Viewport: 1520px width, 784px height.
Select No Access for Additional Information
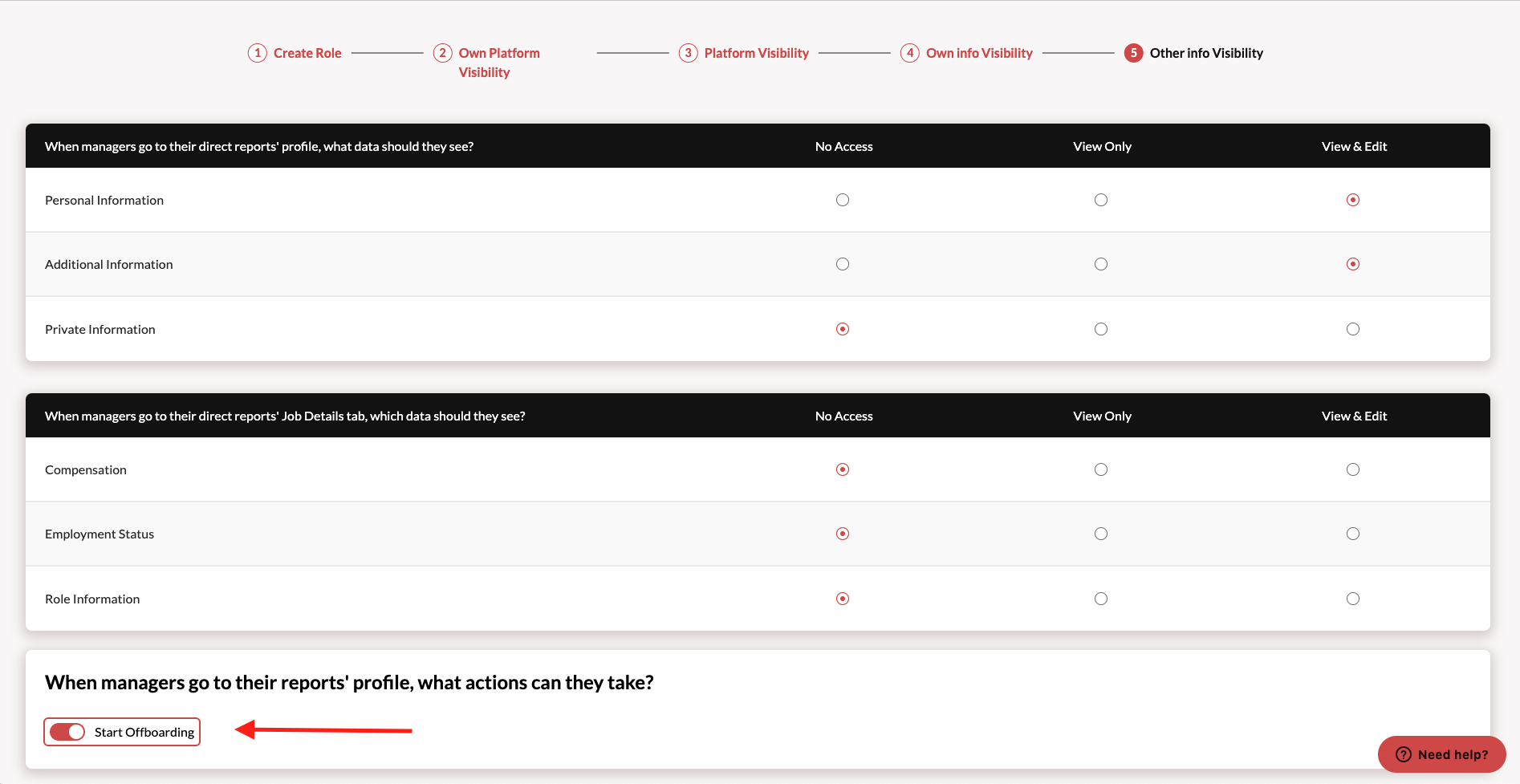click(x=843, y=264)
